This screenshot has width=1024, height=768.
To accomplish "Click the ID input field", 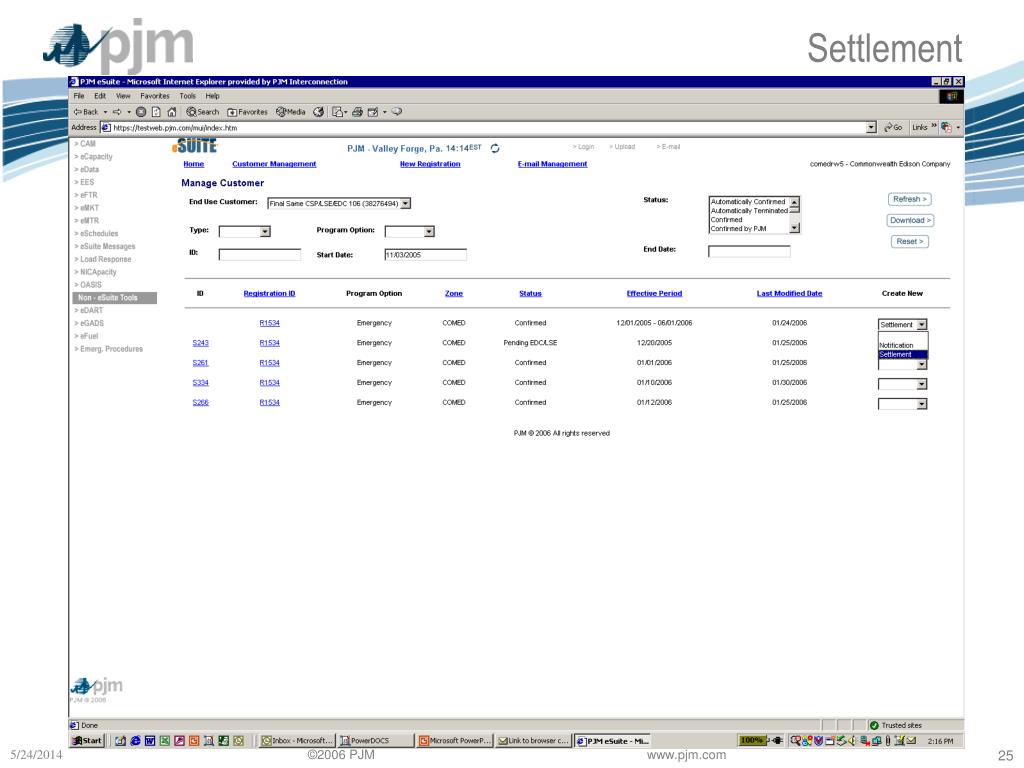I will point(260,255).
